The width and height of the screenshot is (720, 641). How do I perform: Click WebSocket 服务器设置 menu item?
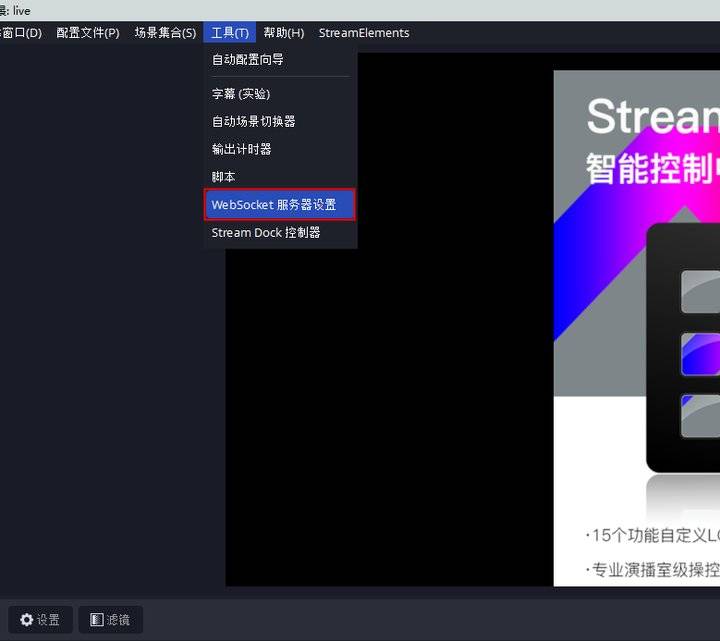pos(280,205)
